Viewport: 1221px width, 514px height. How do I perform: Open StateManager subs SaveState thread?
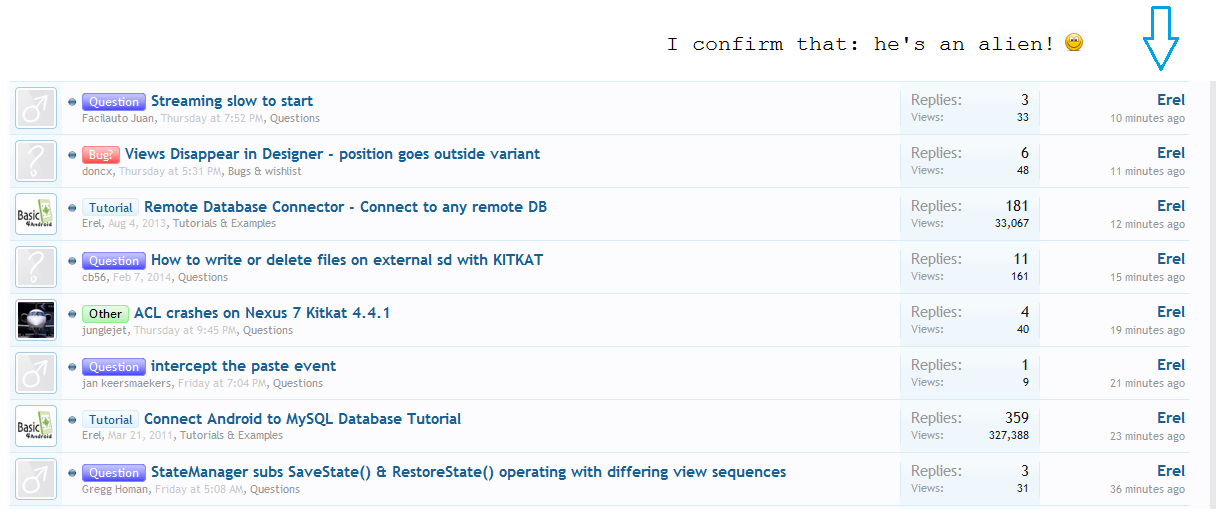(468, 472)
